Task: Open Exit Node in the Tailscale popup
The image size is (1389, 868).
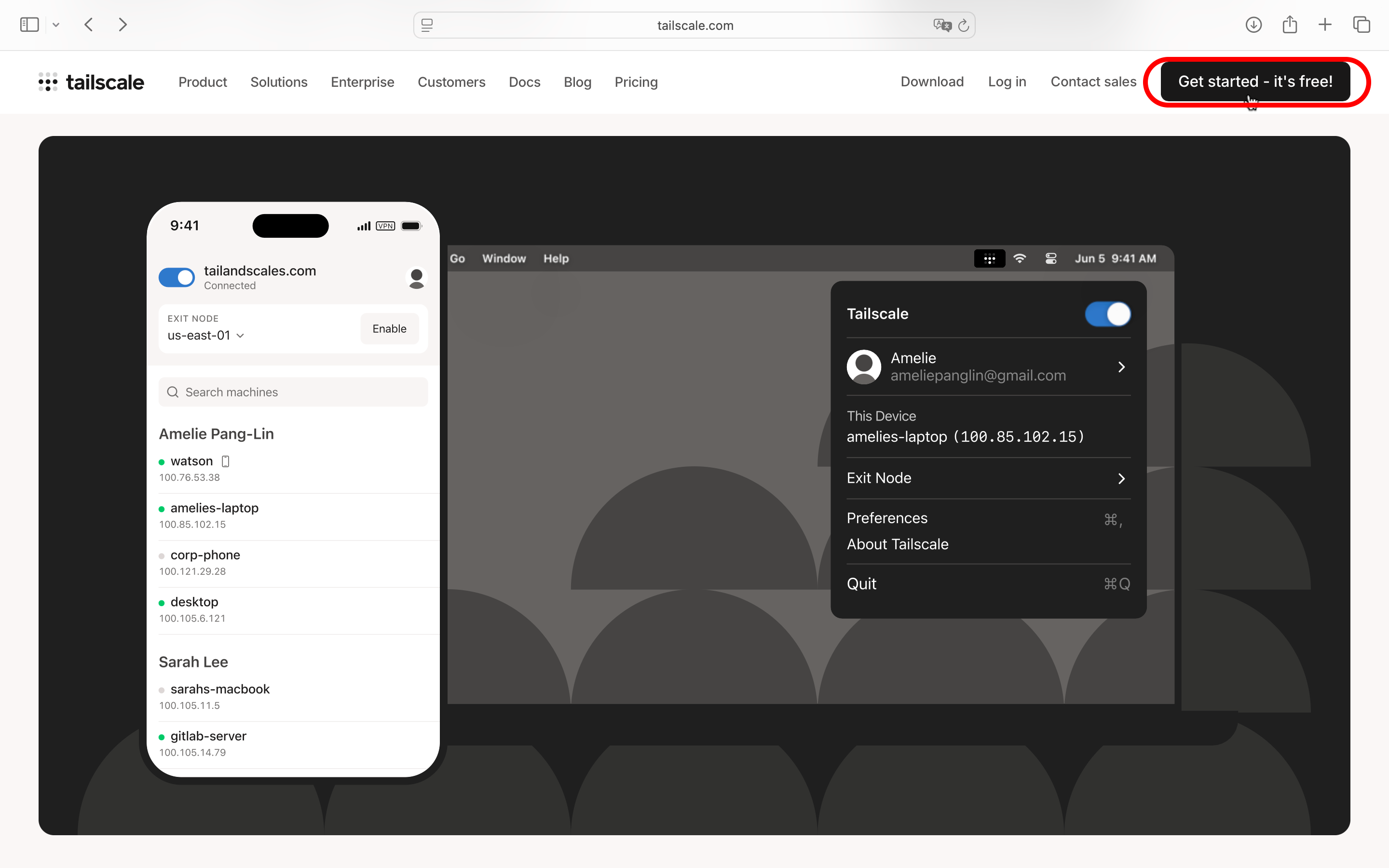Action: click(x=988, y=477)
